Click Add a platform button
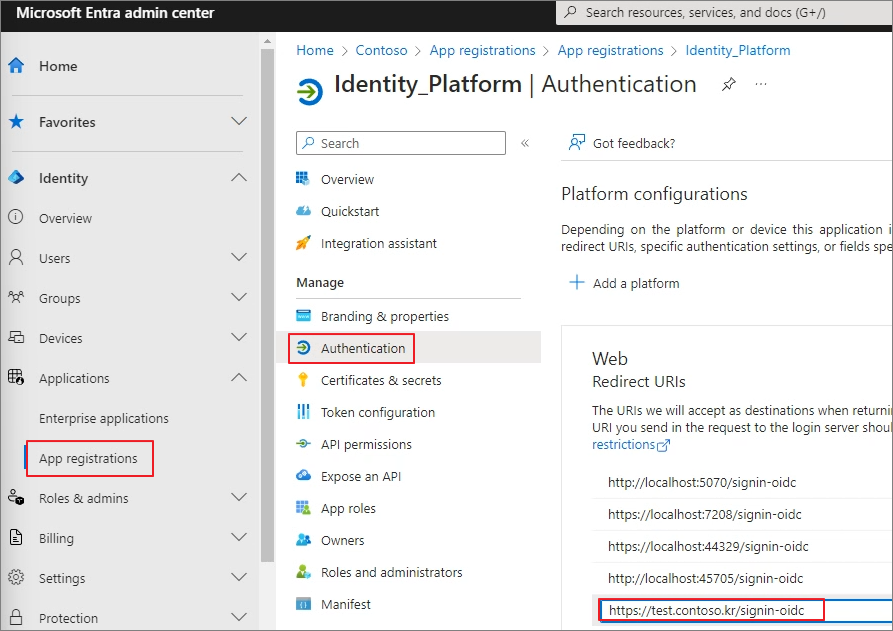The height and width of the screenshot is (631, 893). click(624, 283)
